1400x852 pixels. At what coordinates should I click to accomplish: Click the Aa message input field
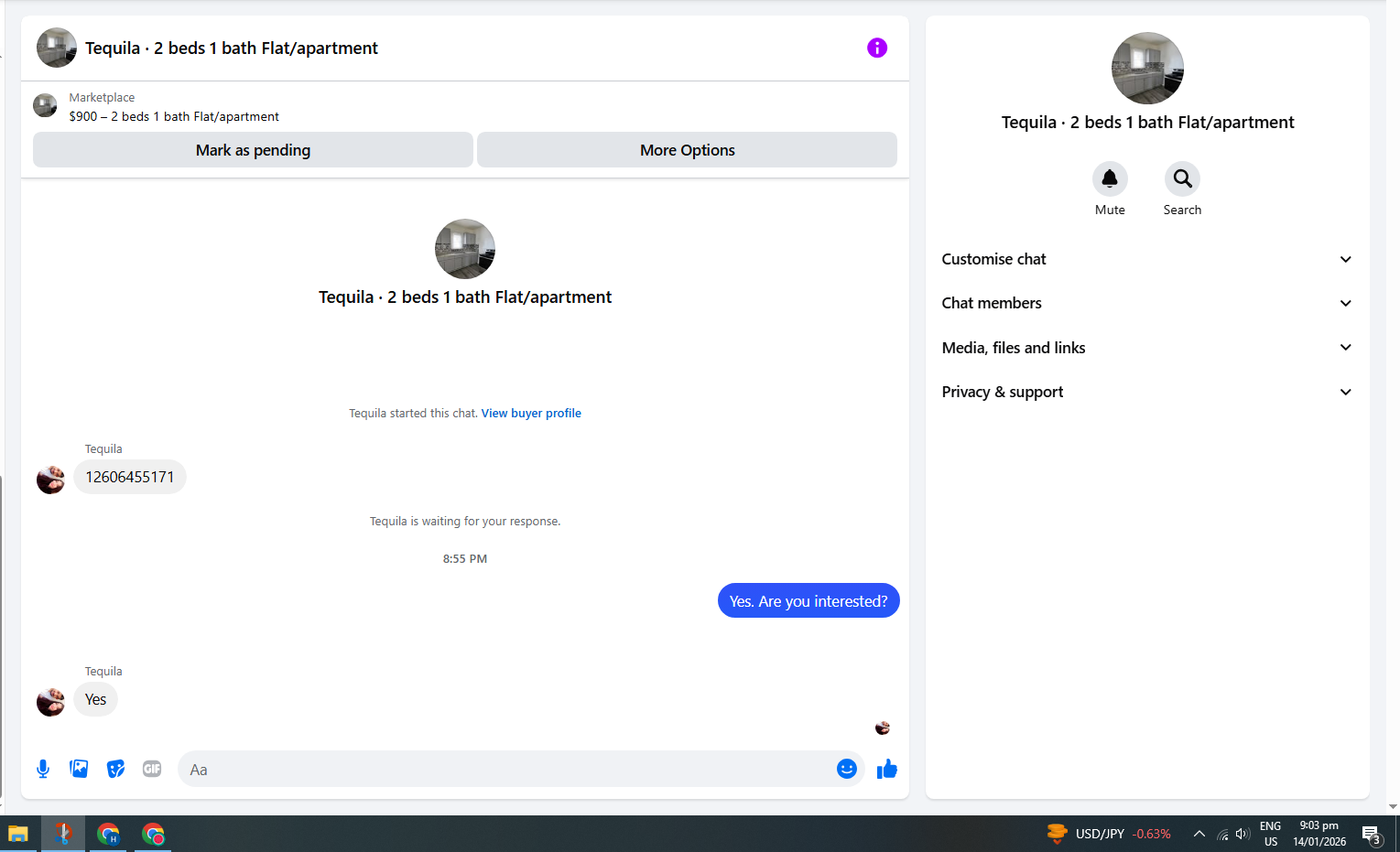505,769
